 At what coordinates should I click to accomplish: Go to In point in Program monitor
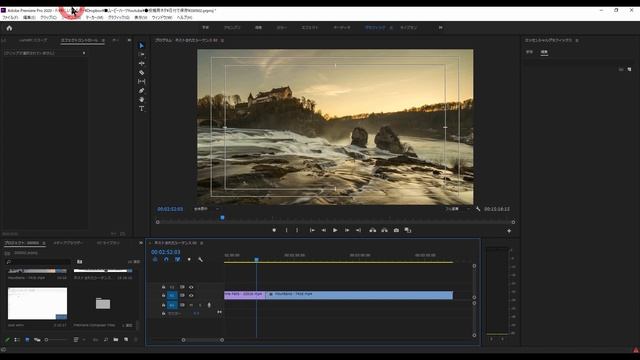[x=312, y=230]
